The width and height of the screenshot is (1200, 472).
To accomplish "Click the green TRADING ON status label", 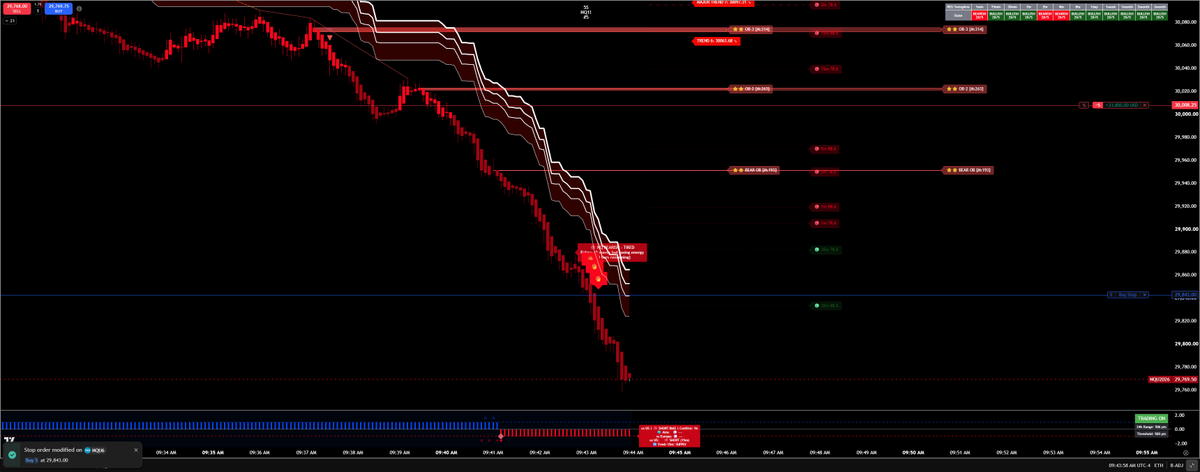I will tap(1151, 418).
